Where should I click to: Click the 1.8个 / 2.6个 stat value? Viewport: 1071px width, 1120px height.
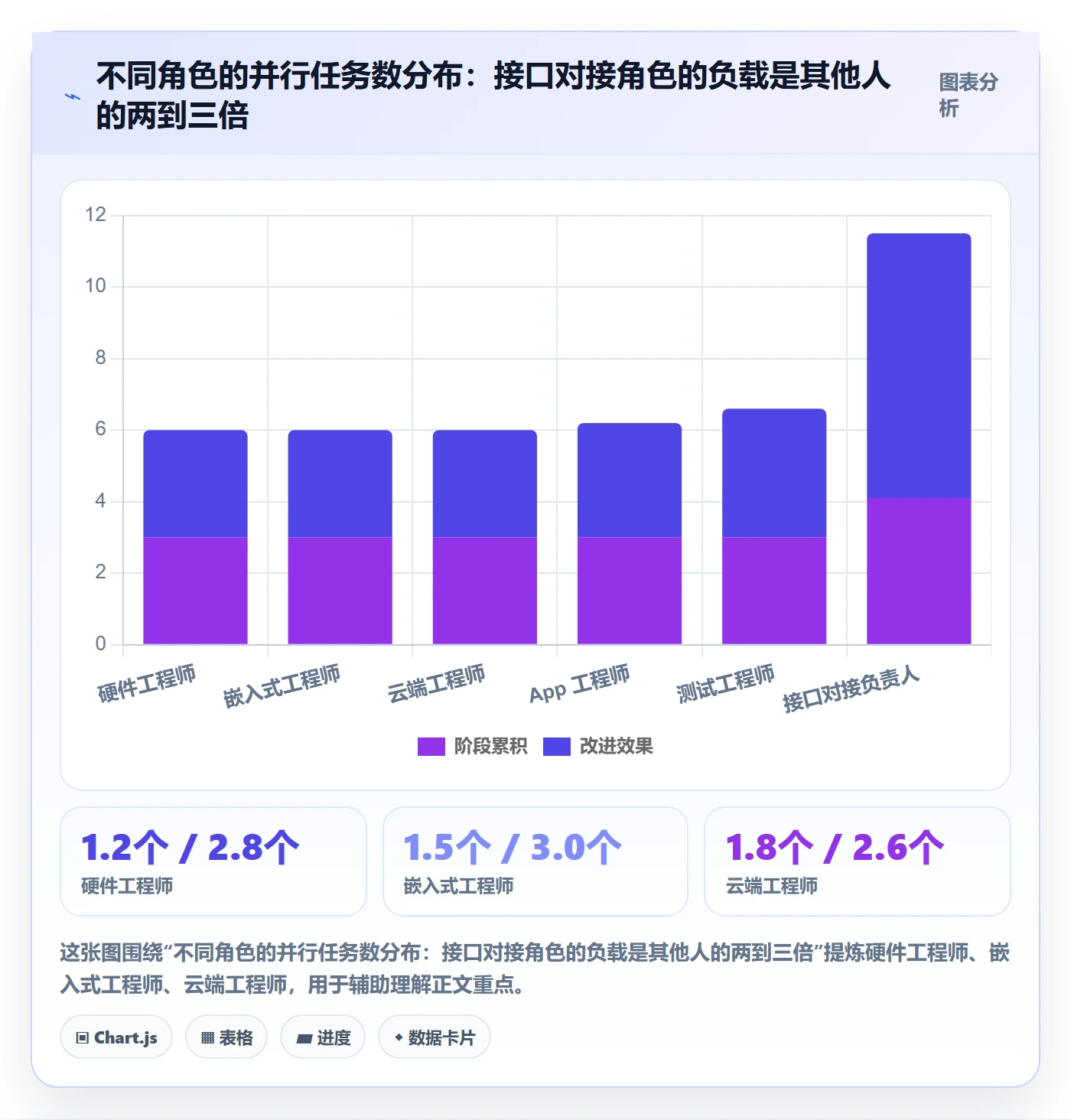pyautogui.click(x=835, y=848)
